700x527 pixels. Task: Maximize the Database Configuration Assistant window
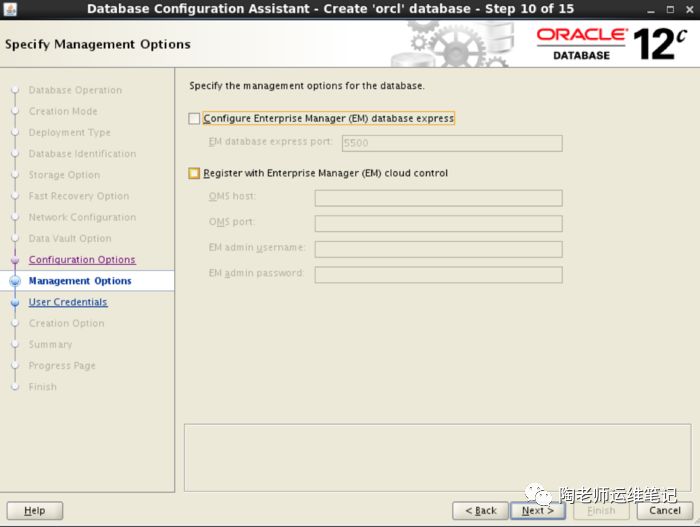[670, 9]
